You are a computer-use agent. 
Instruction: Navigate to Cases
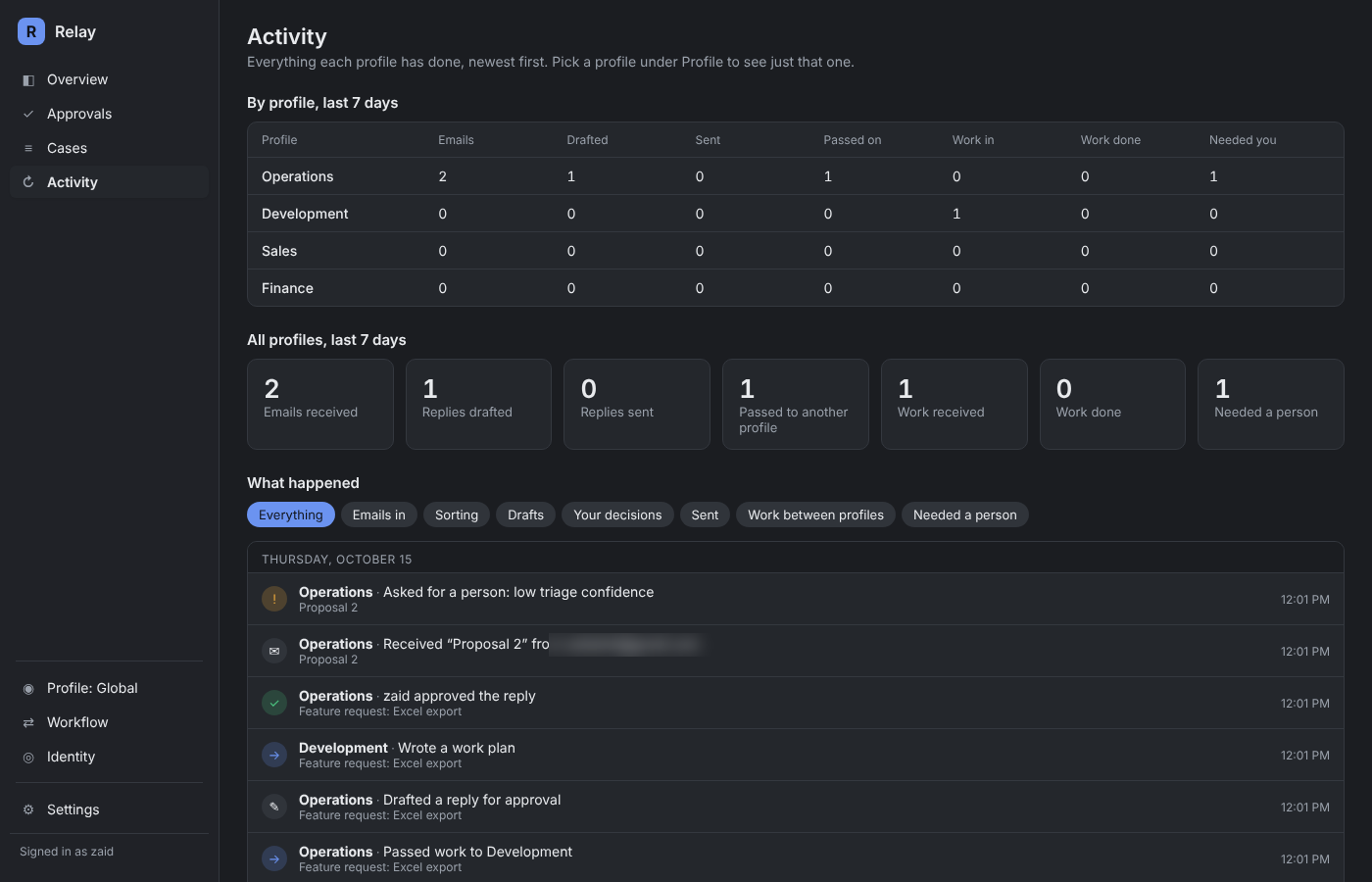coord(109,148)
